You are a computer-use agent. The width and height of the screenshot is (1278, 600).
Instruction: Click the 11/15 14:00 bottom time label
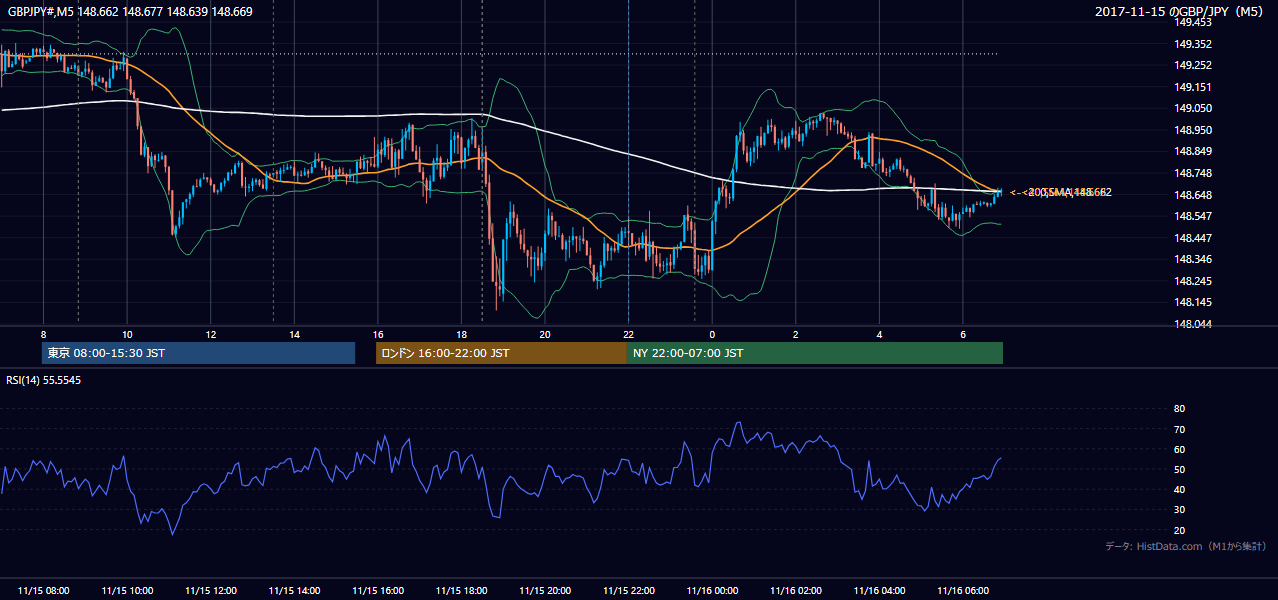click(294, 591)
